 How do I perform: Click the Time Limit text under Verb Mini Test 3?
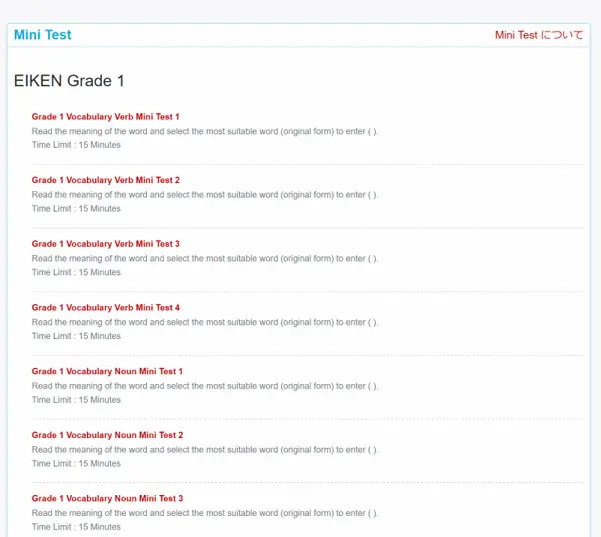(x=76, y=272)
